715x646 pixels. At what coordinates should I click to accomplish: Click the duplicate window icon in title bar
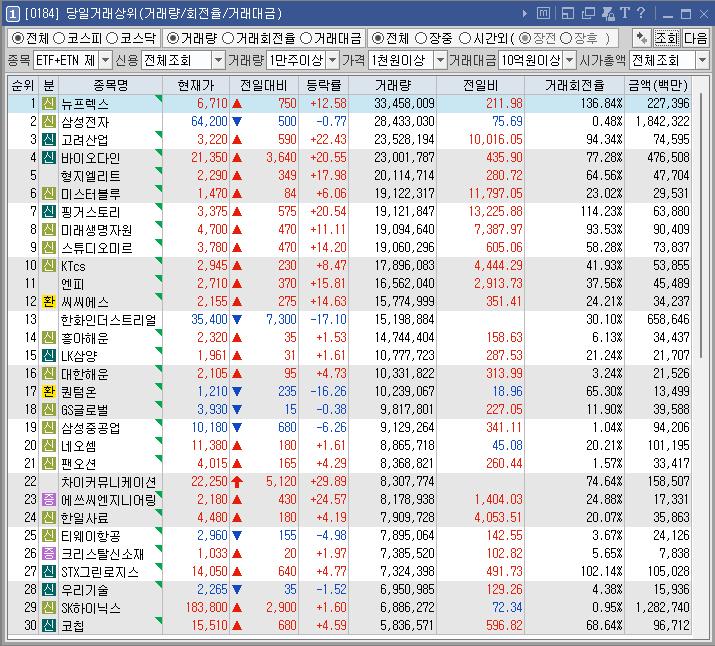[x=588, y=14]
